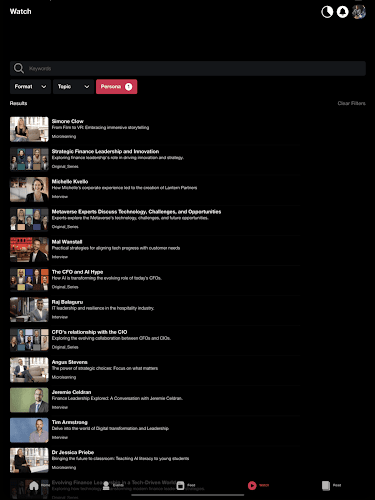
Task: Select Strategic Finance Leadership and Innovation title
Action: pyautogui.click(x=105, y=151)
